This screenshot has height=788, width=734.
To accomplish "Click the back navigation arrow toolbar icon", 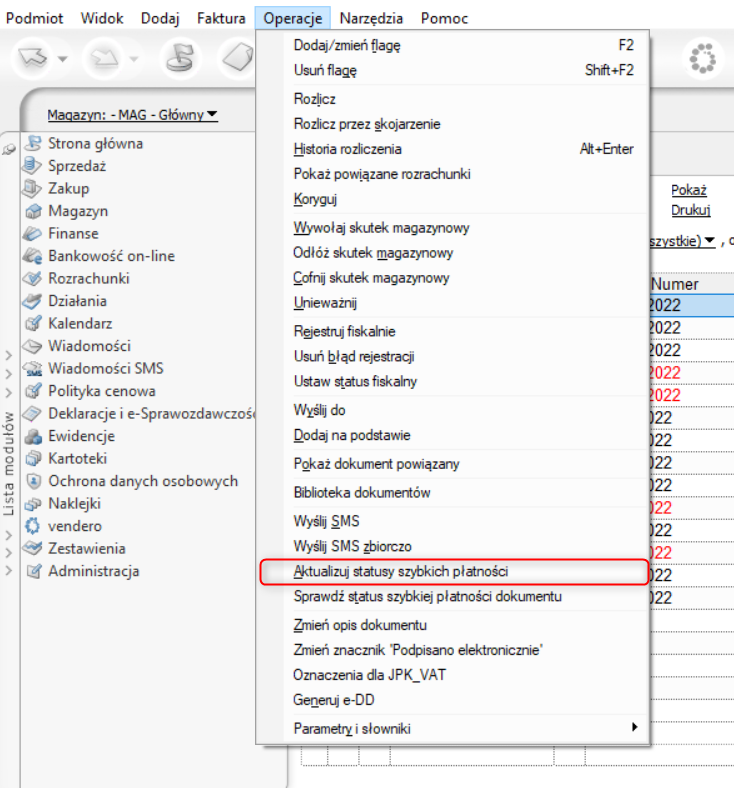I will 32,58.
